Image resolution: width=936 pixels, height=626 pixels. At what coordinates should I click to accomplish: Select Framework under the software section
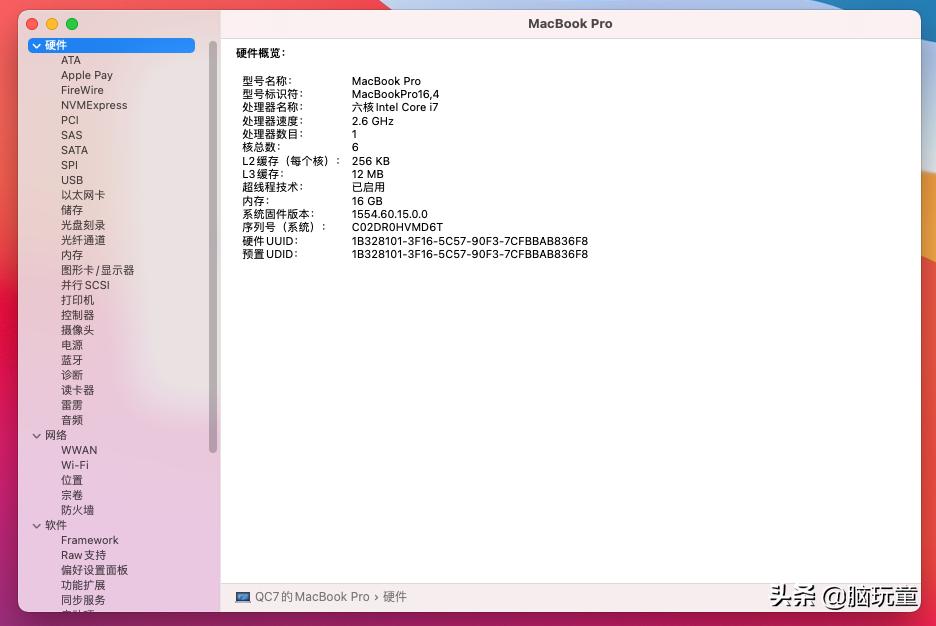click(90, 540)
